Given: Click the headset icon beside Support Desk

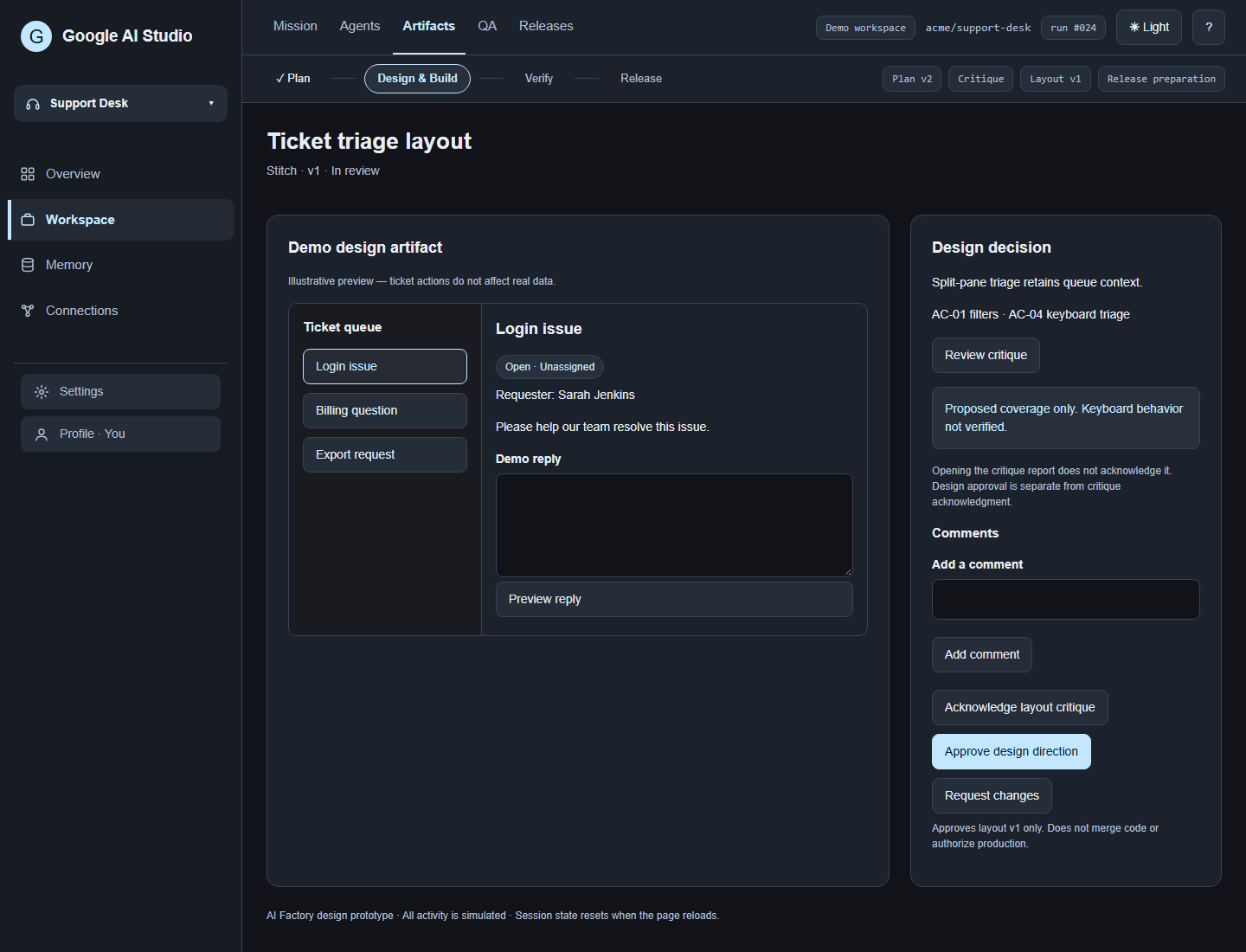Looking at the screenshot, I should pyautogui.click(x=33, y=104).
